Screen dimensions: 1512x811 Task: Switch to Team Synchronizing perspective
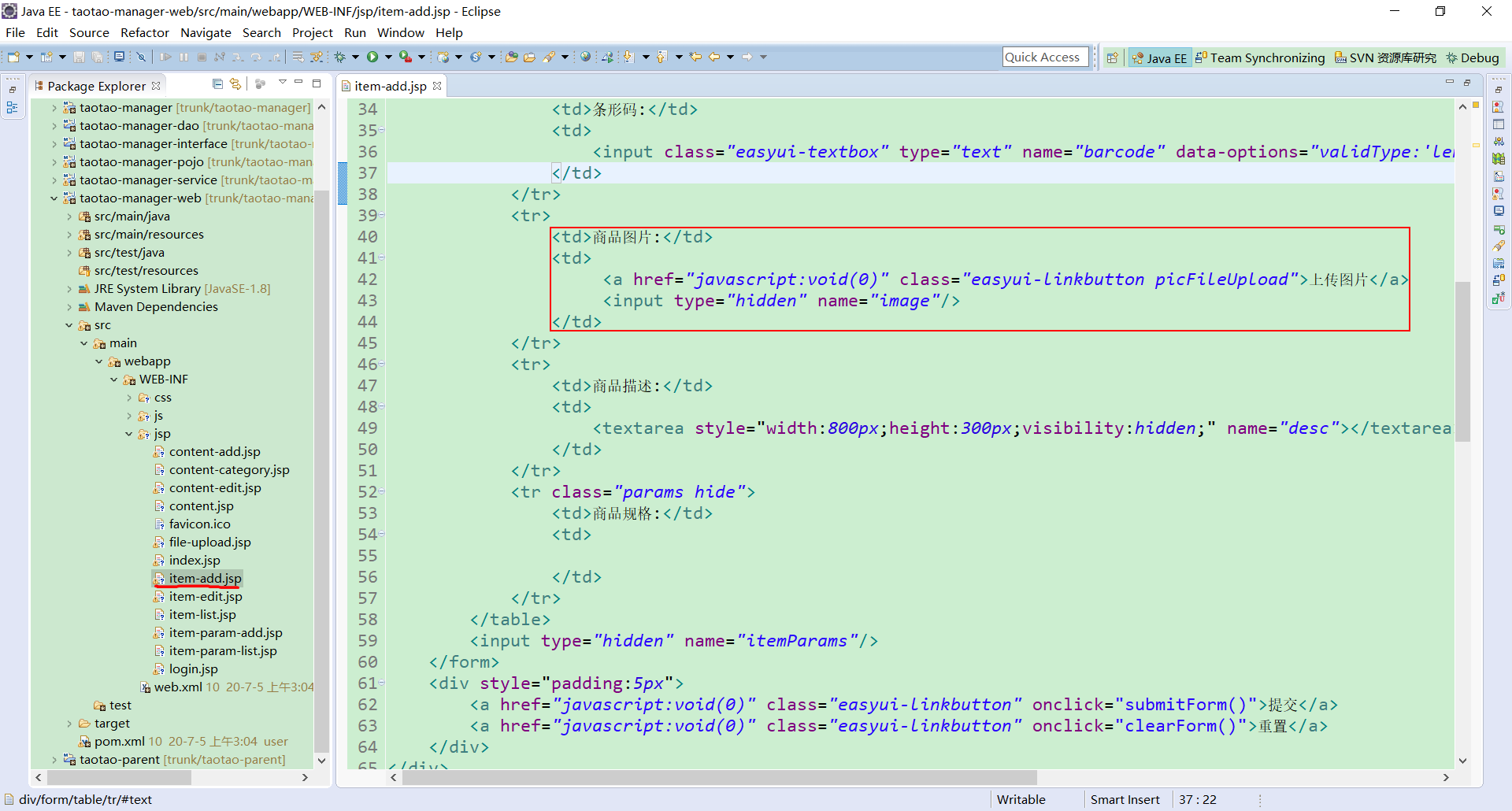[x=1259, y=57]
